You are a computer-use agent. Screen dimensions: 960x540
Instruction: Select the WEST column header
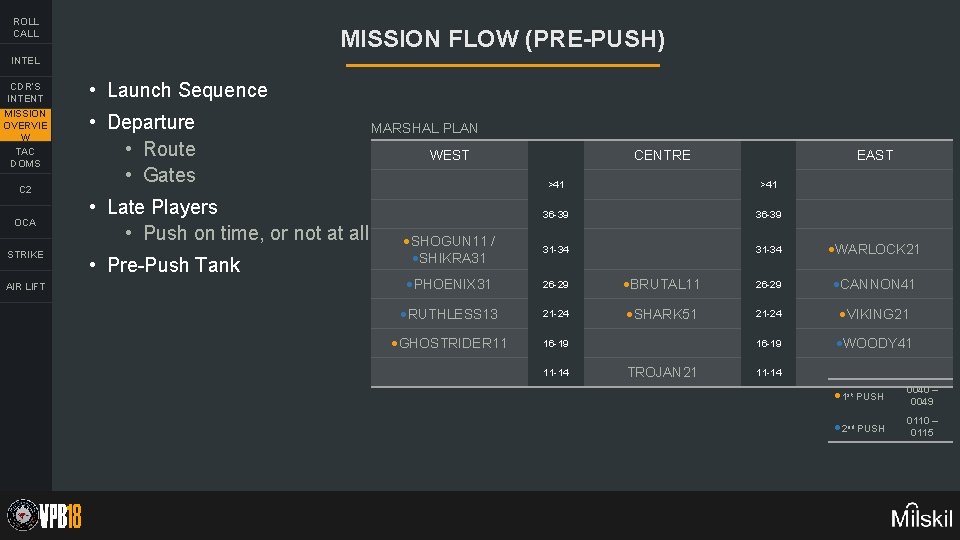(x=449, y=155)
